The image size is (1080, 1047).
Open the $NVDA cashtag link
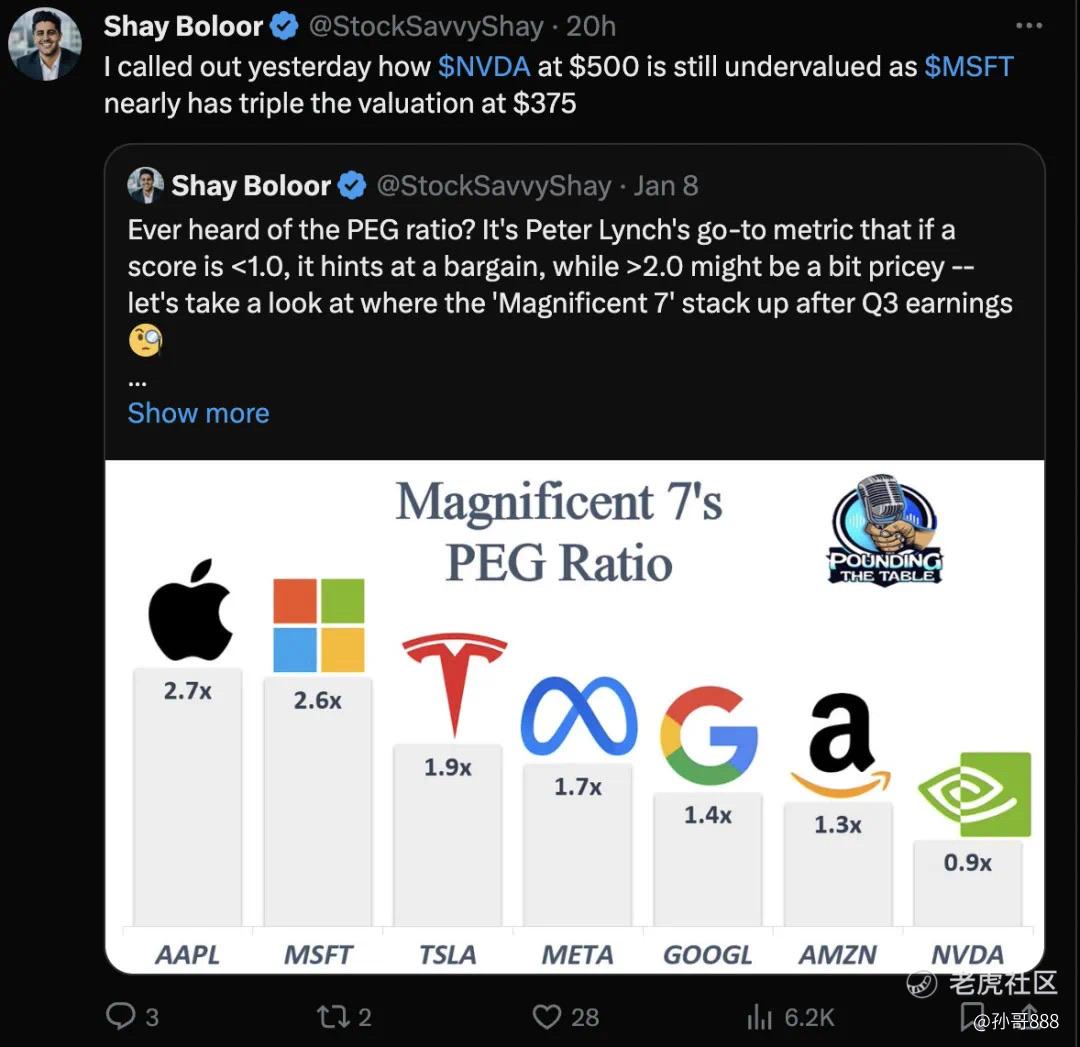click(x=483, y=66)
